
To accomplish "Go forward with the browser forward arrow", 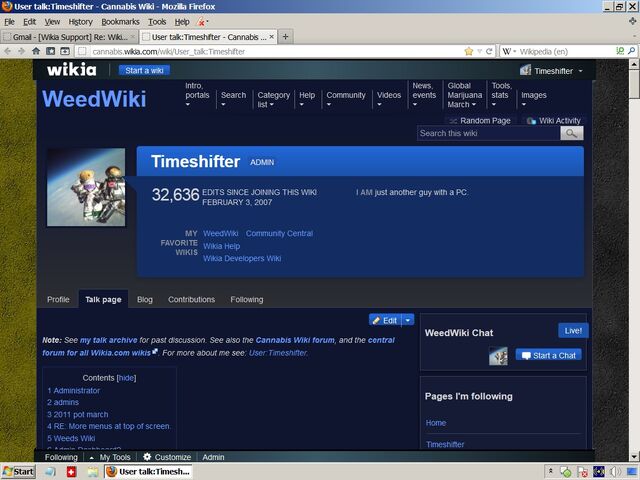I will pos(22,51).
